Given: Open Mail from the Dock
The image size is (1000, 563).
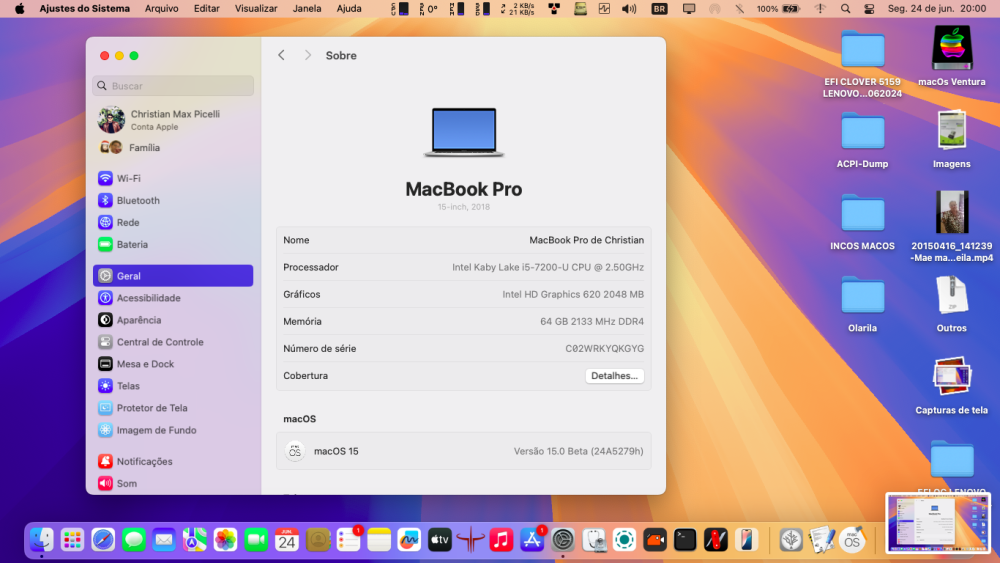Looking at the screenshot, I should tap(164, 540).
